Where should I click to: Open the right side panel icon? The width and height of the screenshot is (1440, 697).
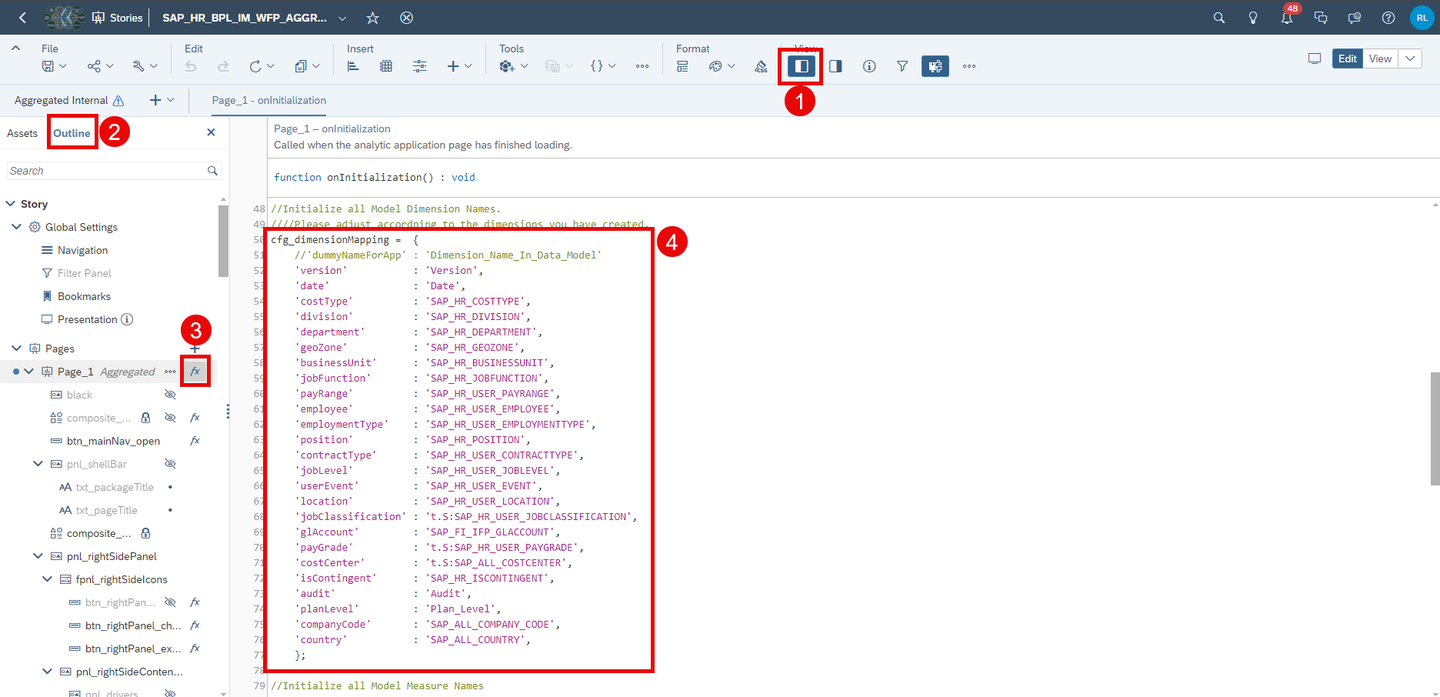click(x=836, y=66)
